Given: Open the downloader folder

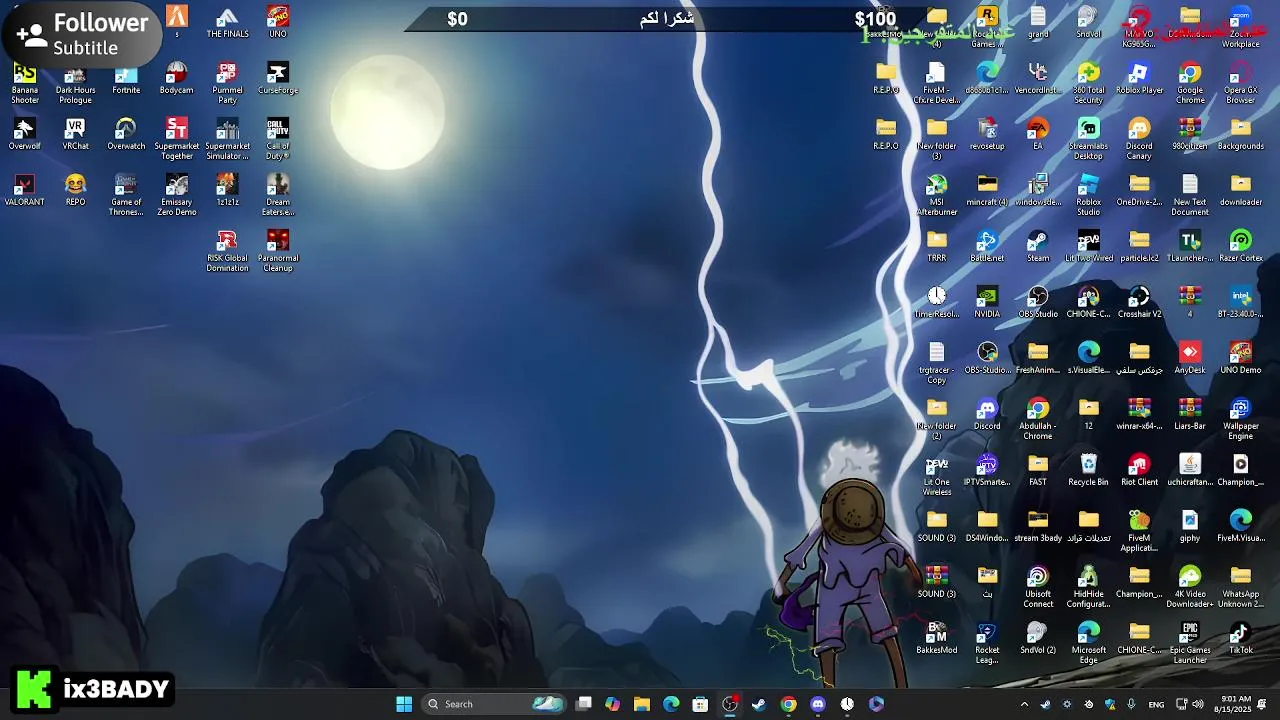Looking at the screenshot, I should coord(1241,190).
